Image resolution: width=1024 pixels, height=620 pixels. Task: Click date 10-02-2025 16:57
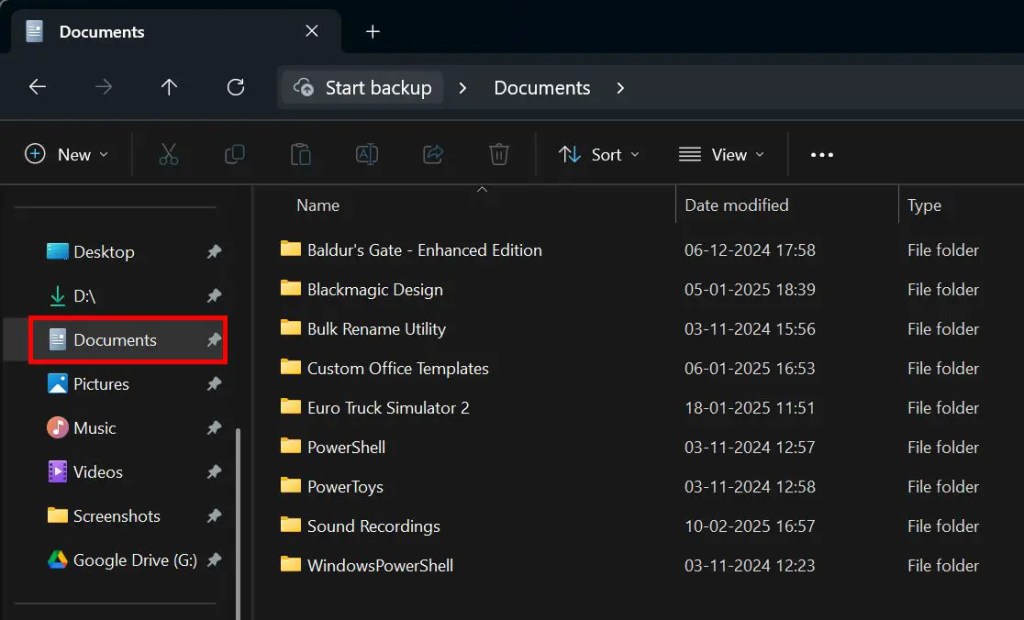coord(750,527)
